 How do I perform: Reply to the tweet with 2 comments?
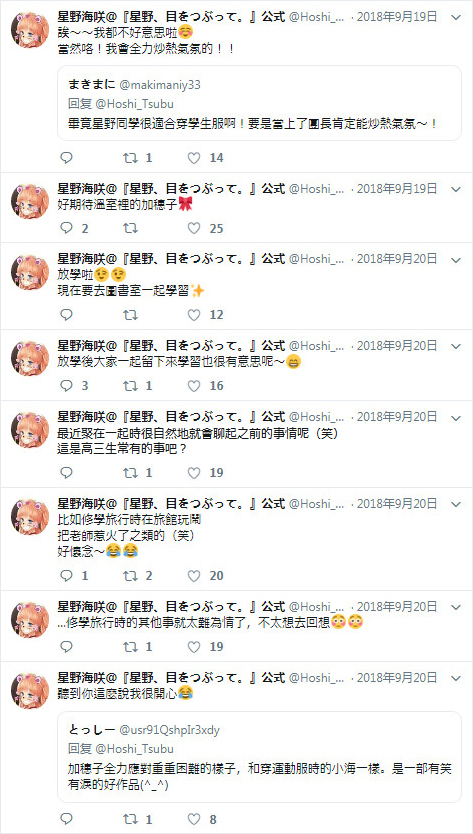tap(67, 229)
